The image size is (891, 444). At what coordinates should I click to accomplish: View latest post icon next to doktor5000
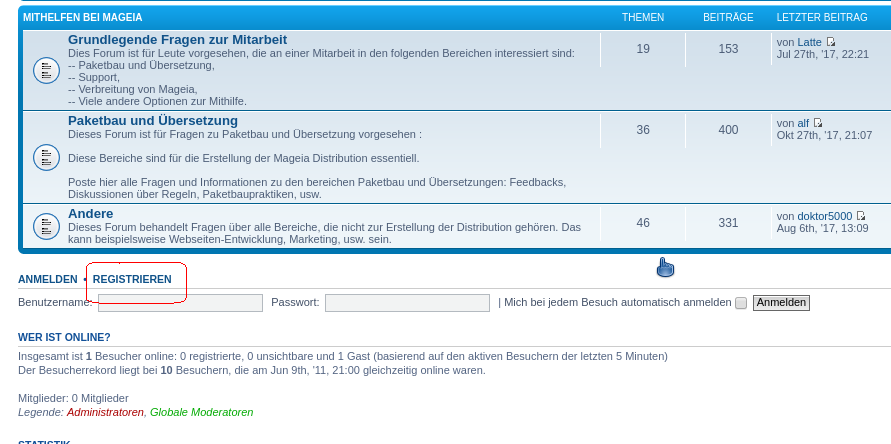pos(861,216)
